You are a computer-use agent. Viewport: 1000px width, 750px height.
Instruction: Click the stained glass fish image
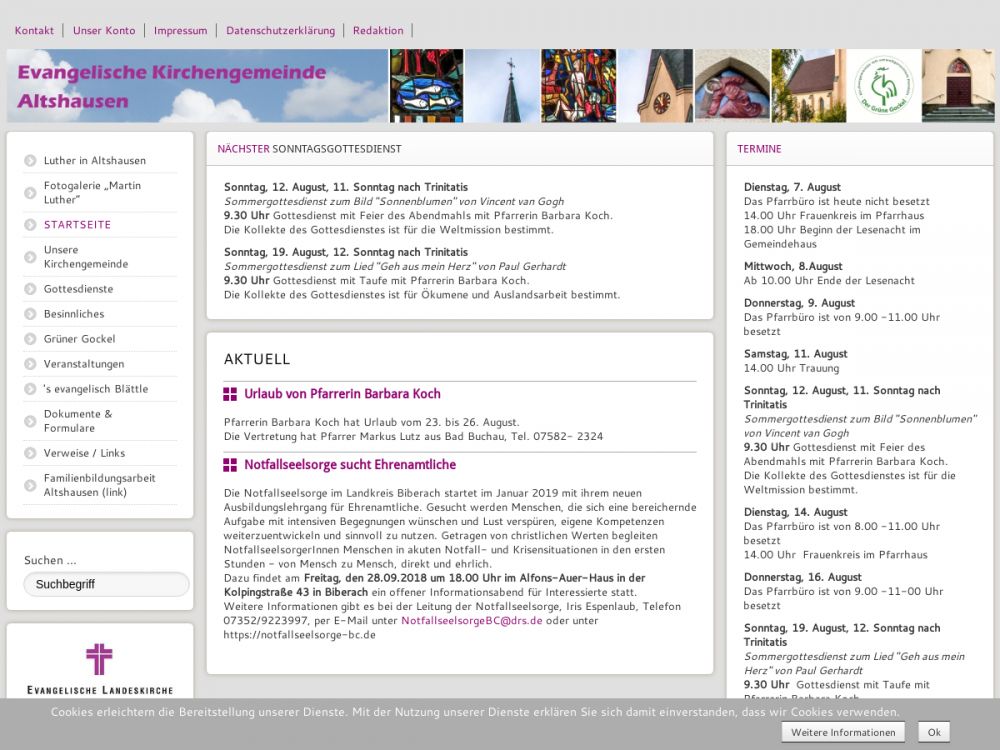coord(426,86)
